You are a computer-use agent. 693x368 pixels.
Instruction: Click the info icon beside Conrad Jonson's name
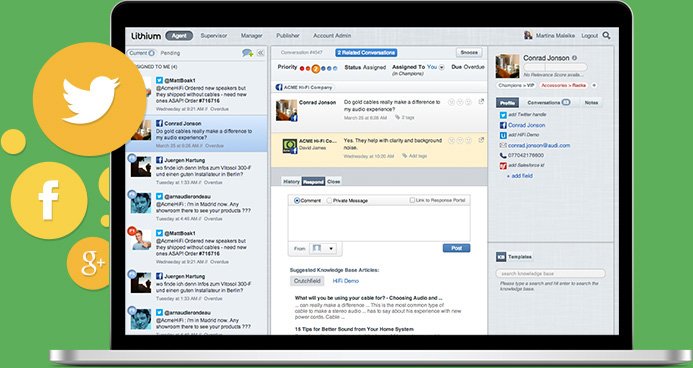tap(574, 58)
